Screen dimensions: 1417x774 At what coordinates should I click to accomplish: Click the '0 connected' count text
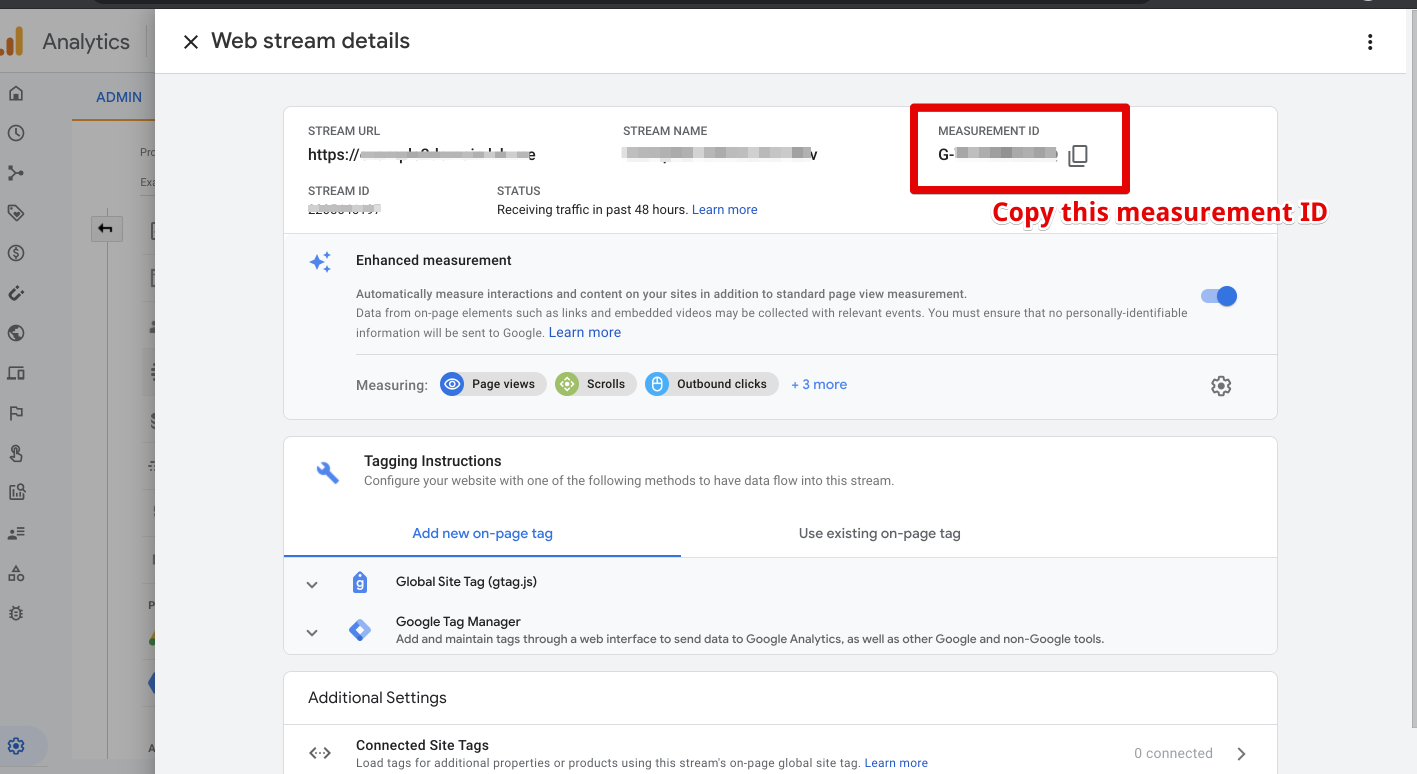[x=1173, y=753]
